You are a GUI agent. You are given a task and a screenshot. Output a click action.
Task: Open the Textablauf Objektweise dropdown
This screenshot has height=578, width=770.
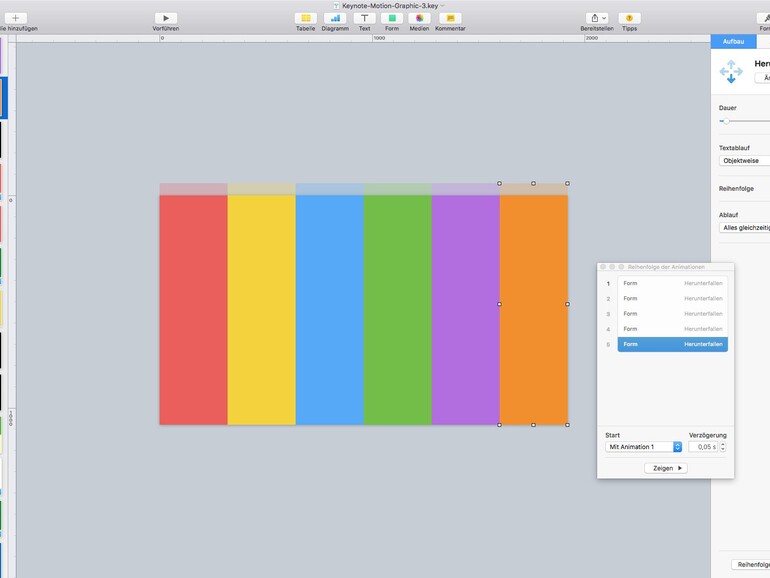point(744,161)
